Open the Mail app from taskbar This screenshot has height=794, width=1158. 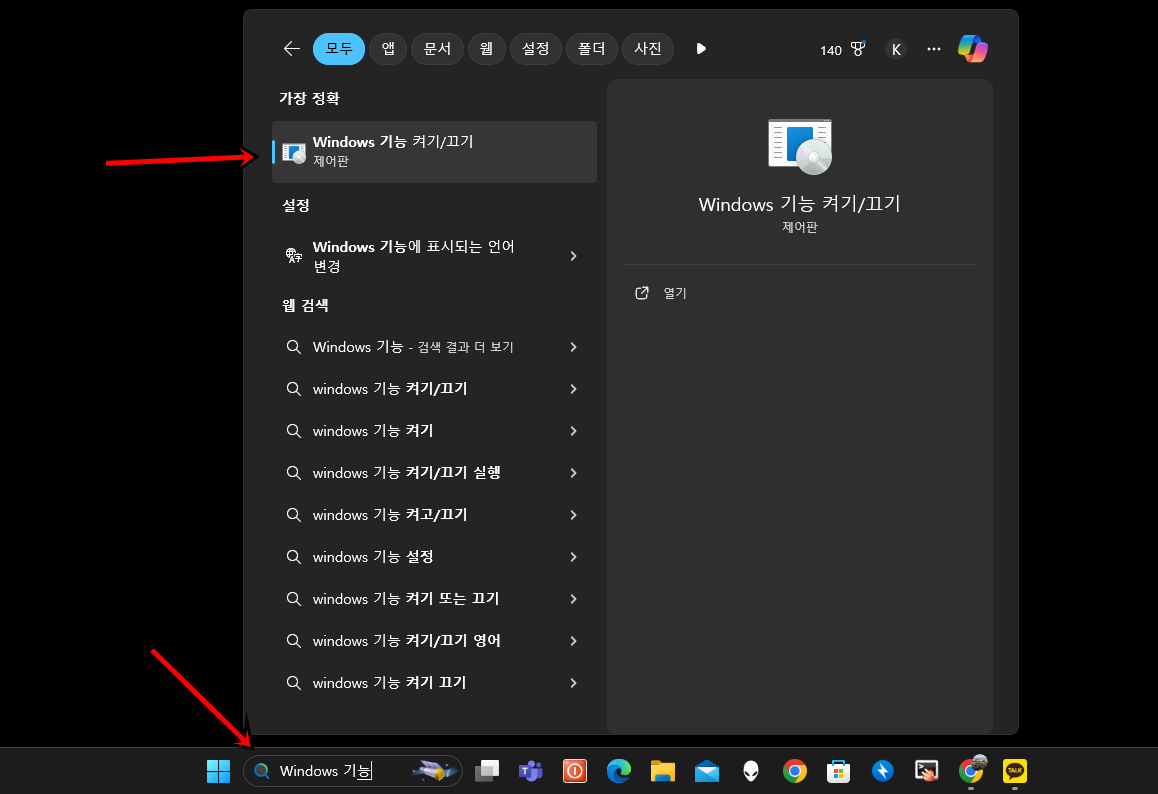click(x=707, y=771)
